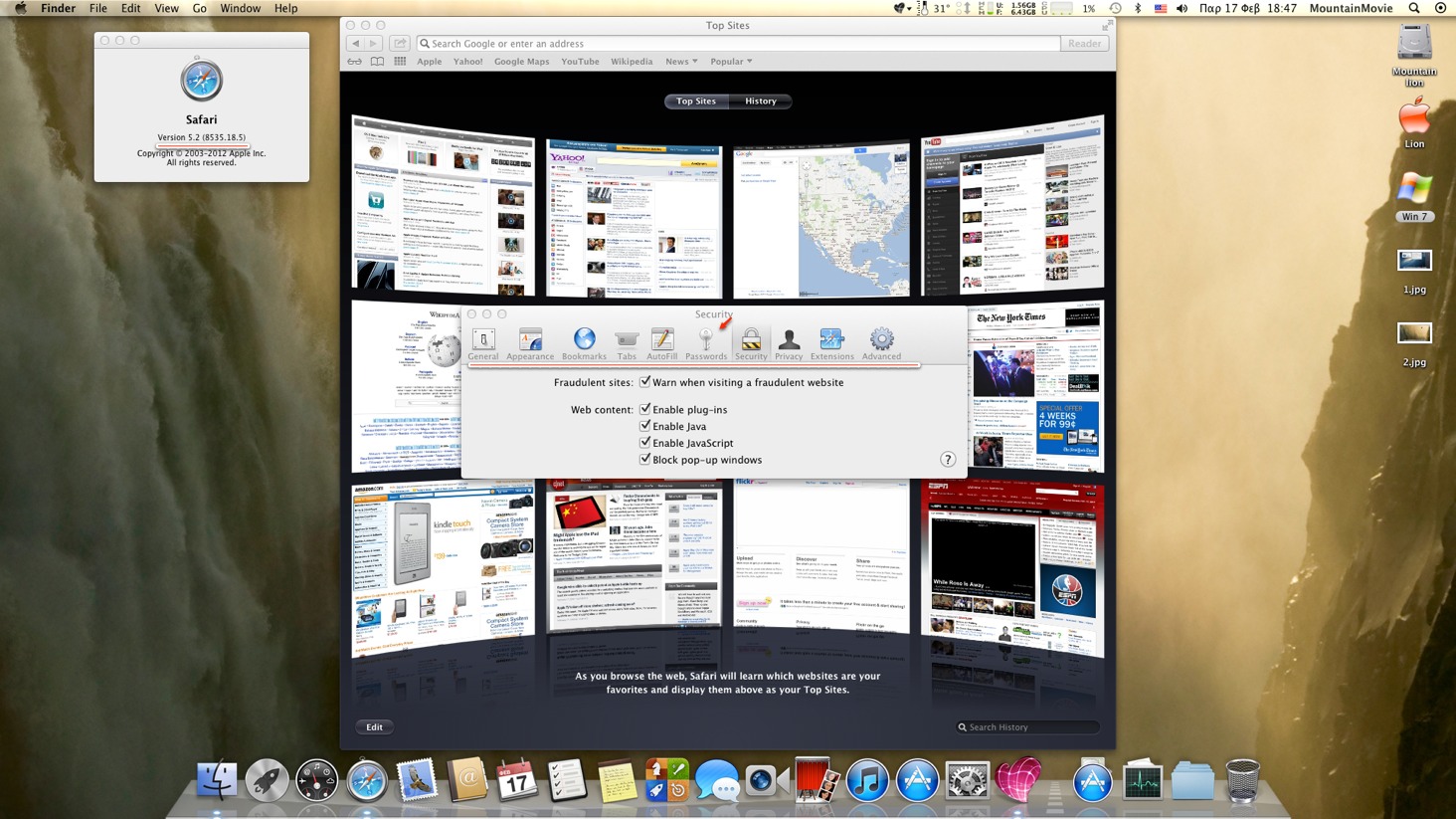The height and width of the screenshot is (819, 1456).
Task: Open System Preferences gear in Dock
Action: click(x=968, y=780)
